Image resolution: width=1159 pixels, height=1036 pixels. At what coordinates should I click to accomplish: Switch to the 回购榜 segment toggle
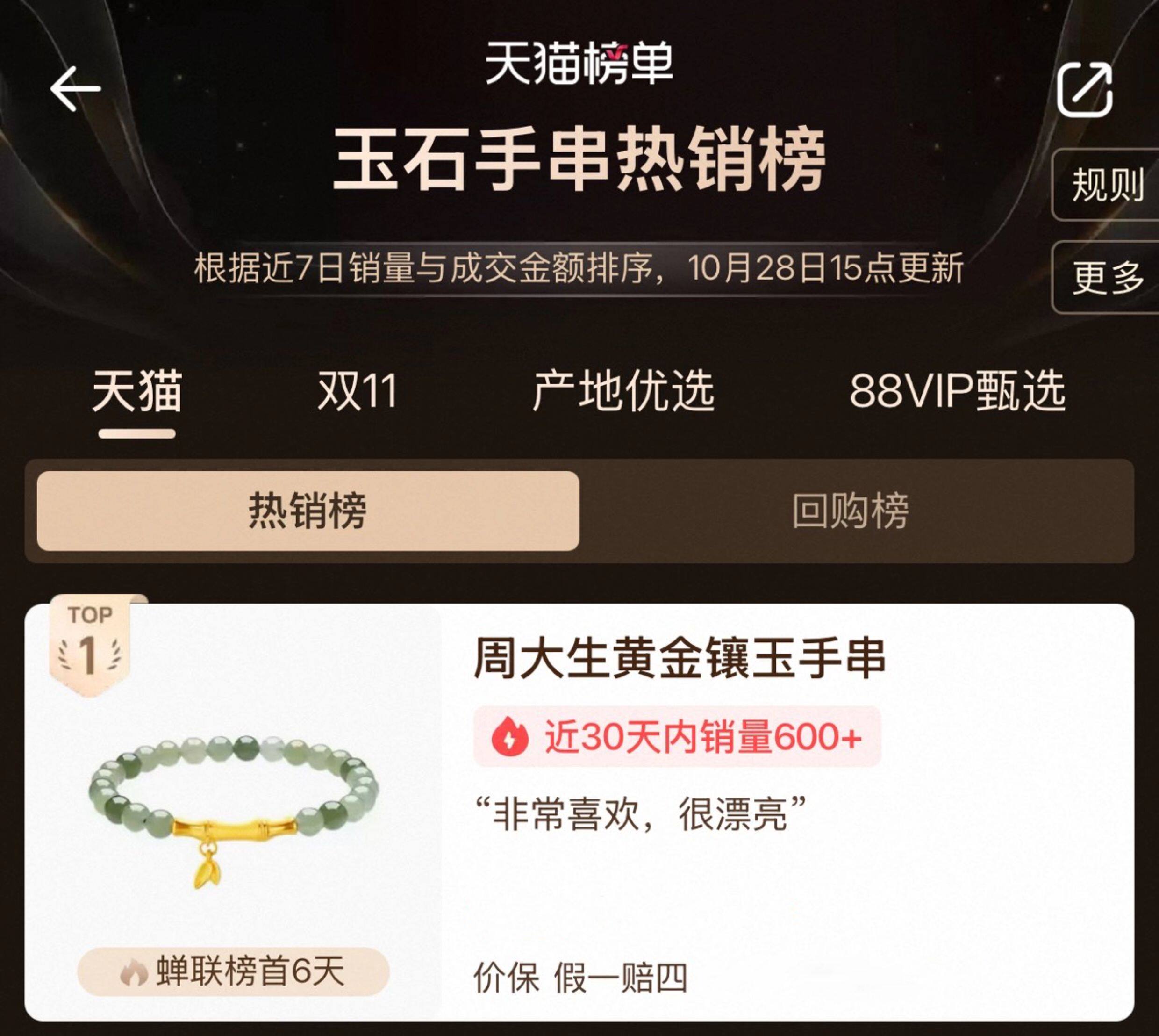(x=851, y=511)
